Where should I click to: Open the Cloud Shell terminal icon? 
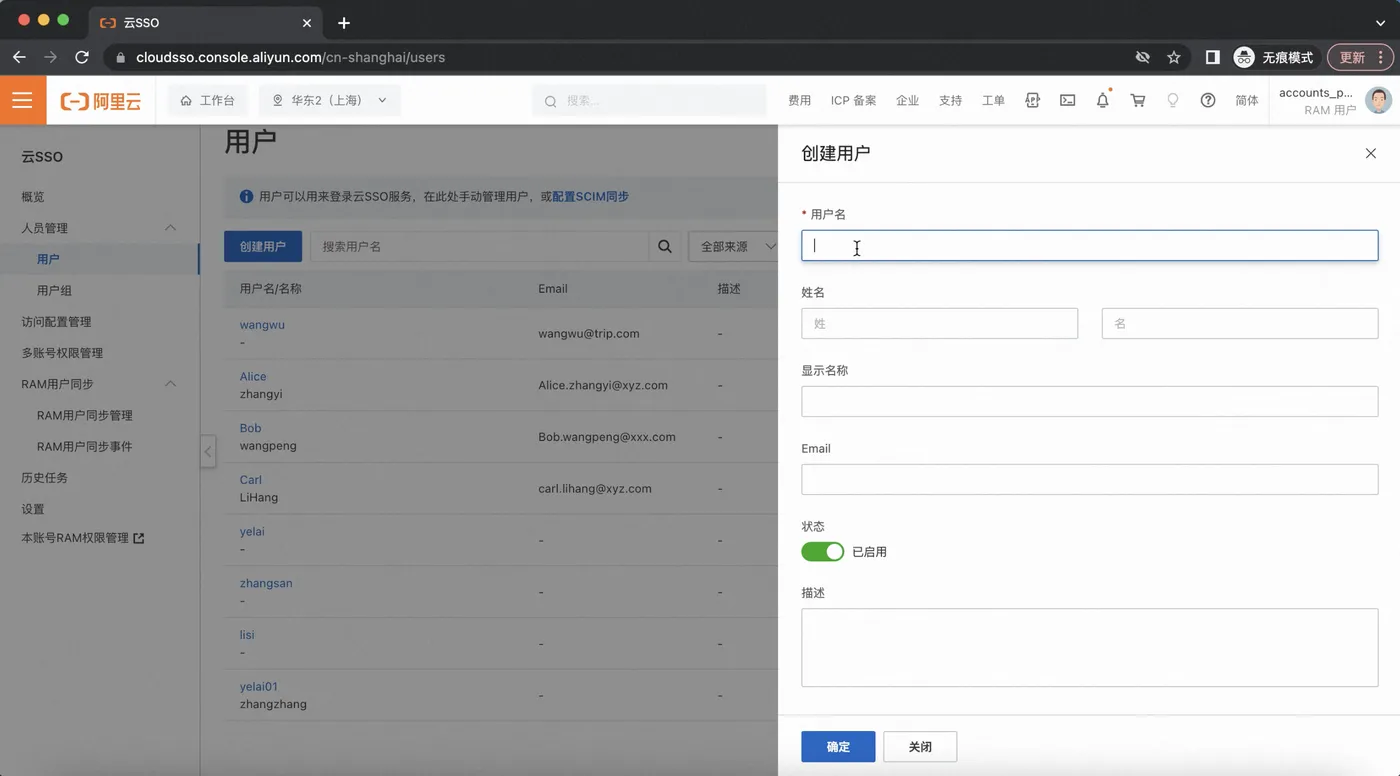click(x=1068, y=100)
